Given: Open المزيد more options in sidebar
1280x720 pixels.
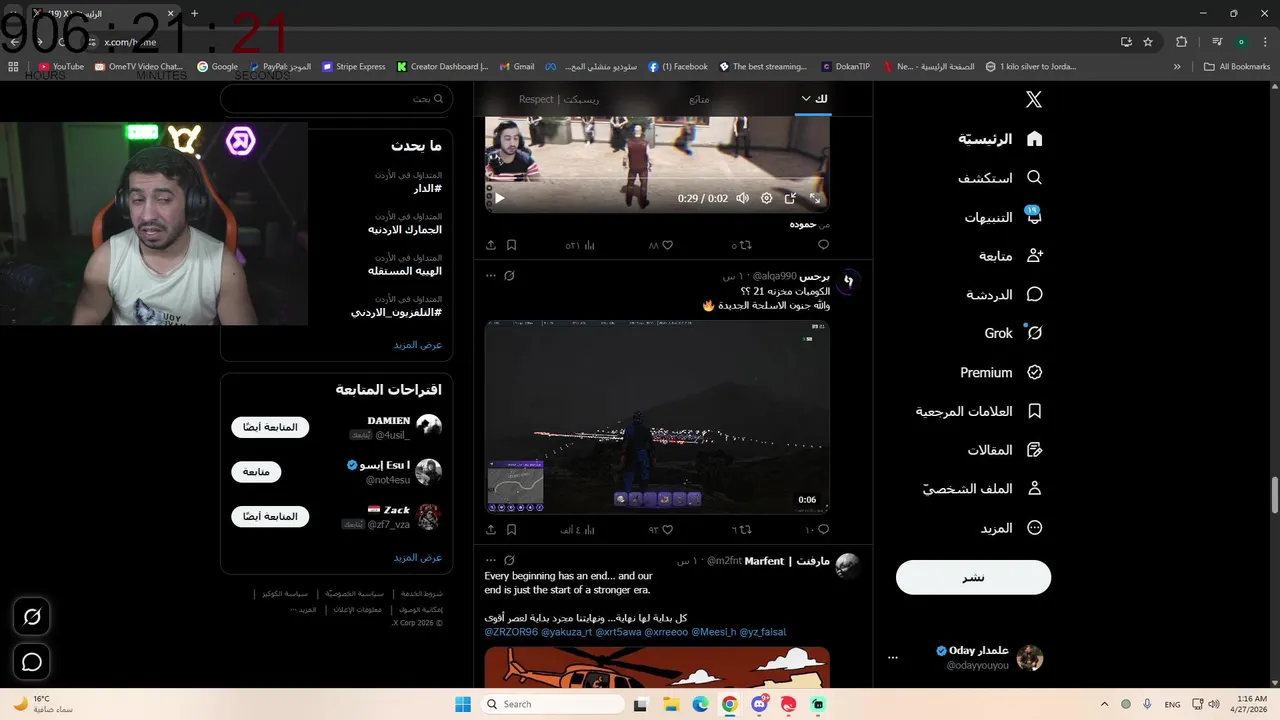Looking at the screenshot, I should [x=1011, y=528].
